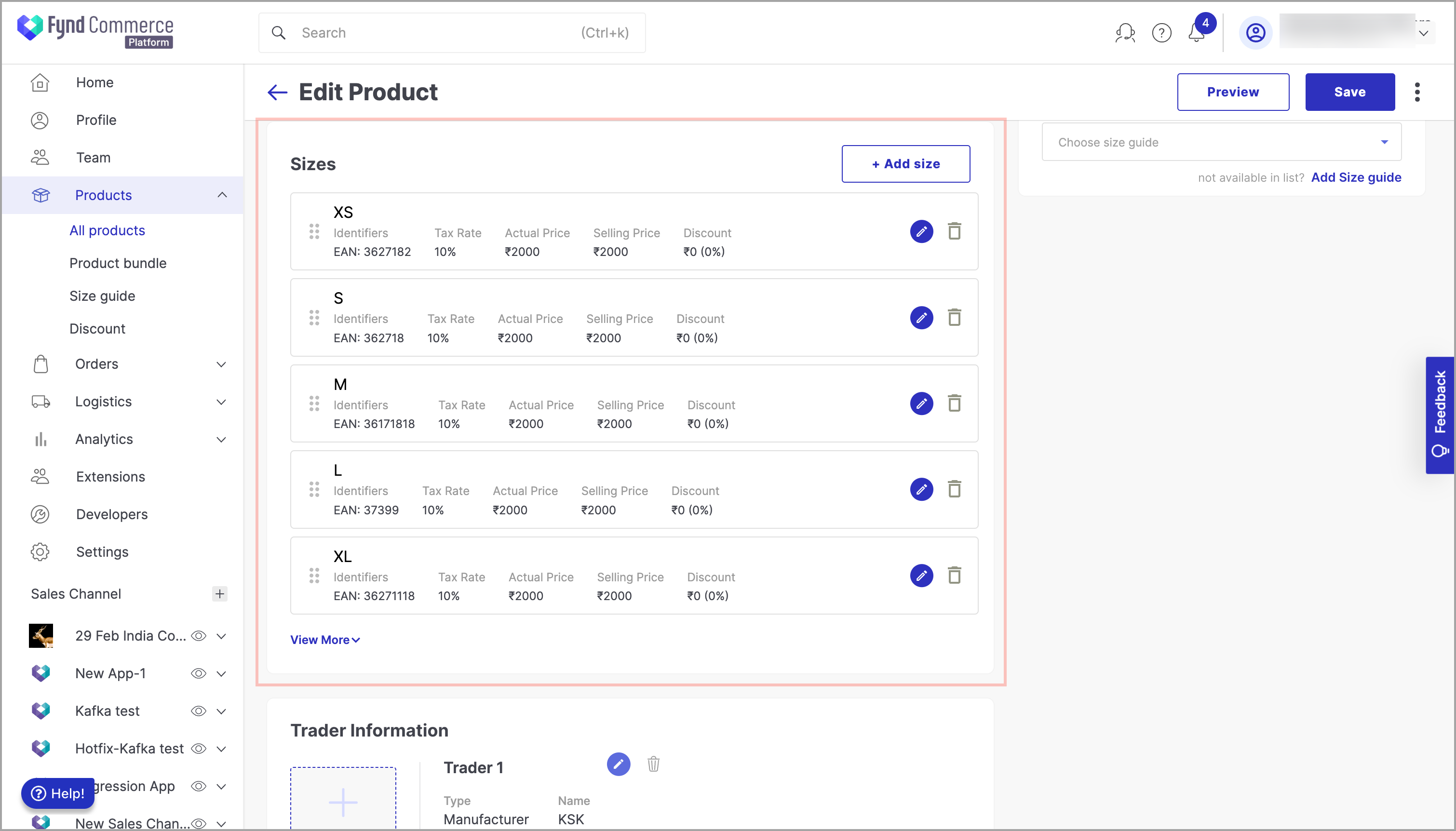
Task: Open Size guide submenu
Action: (102, 295)
